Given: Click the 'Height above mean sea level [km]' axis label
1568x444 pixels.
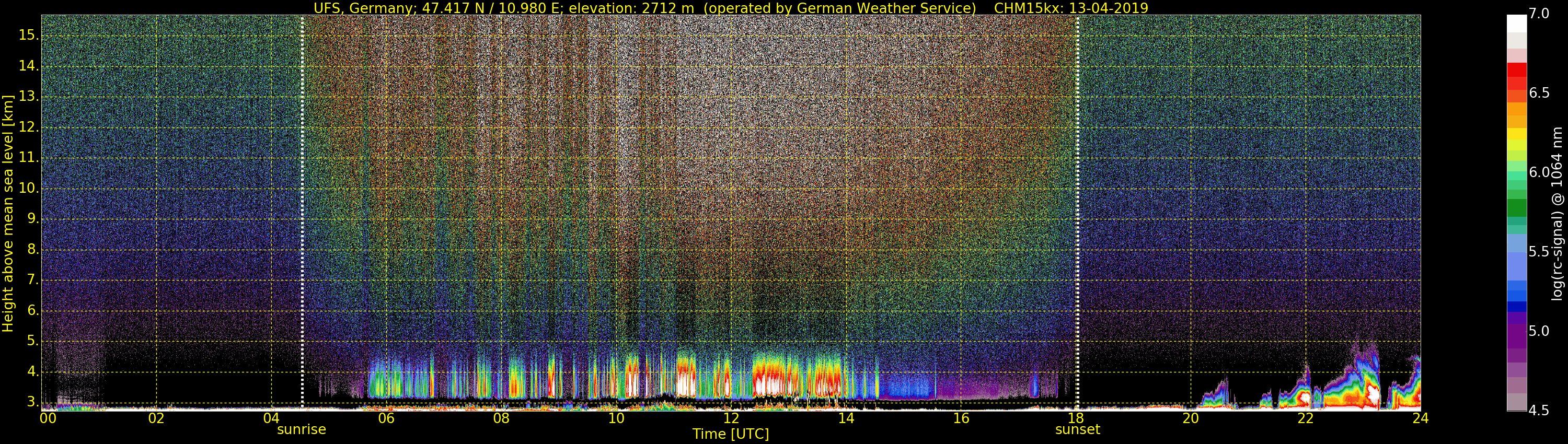Looking at the screenshot, I should click(x=8, y=214).
